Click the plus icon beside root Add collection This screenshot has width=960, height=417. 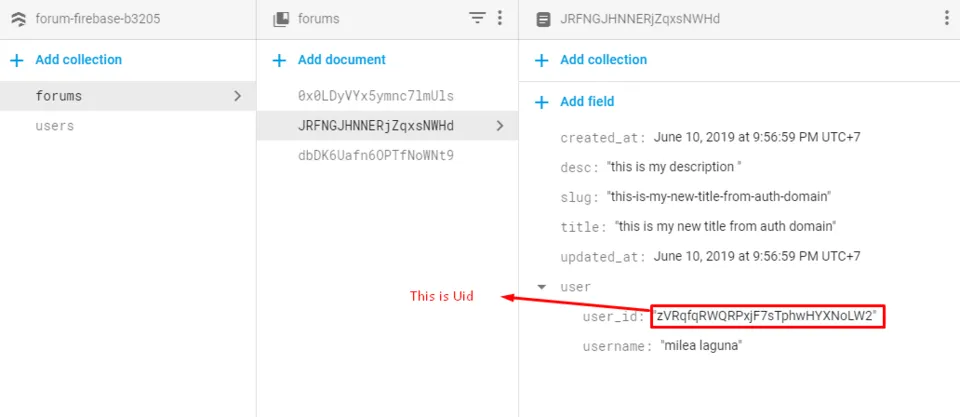tap(17, 60)
